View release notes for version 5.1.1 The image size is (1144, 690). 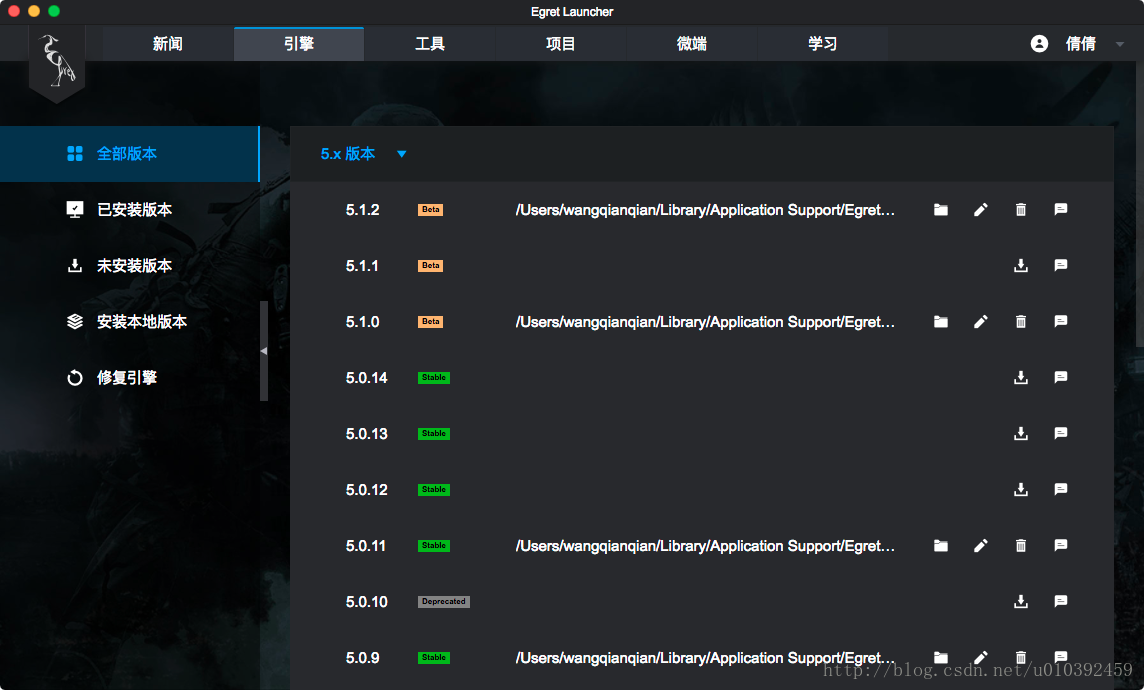point(1061,265)
